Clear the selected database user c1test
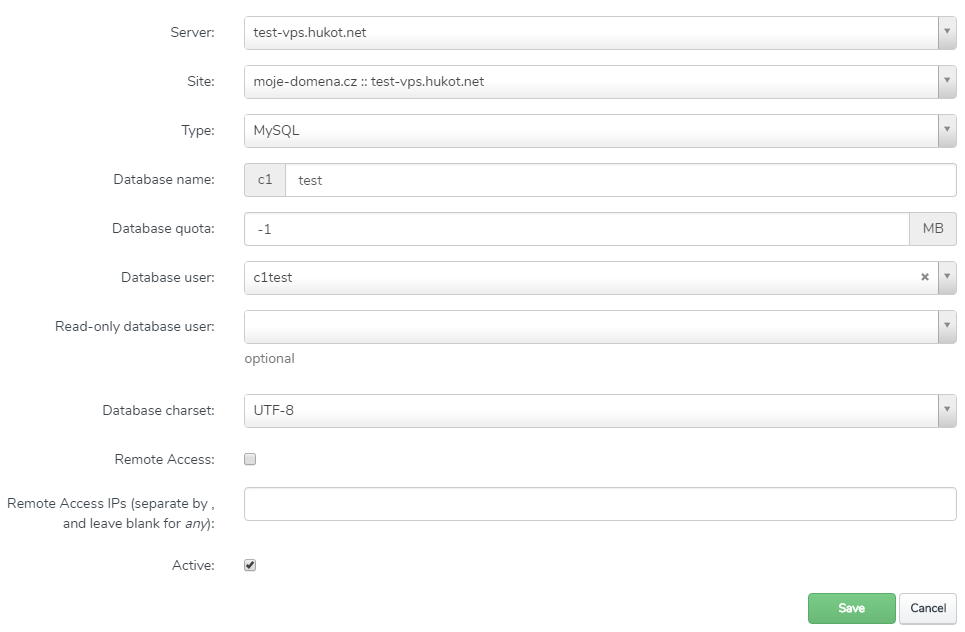This screenshot has width=965, height=632. coord(925,278)
